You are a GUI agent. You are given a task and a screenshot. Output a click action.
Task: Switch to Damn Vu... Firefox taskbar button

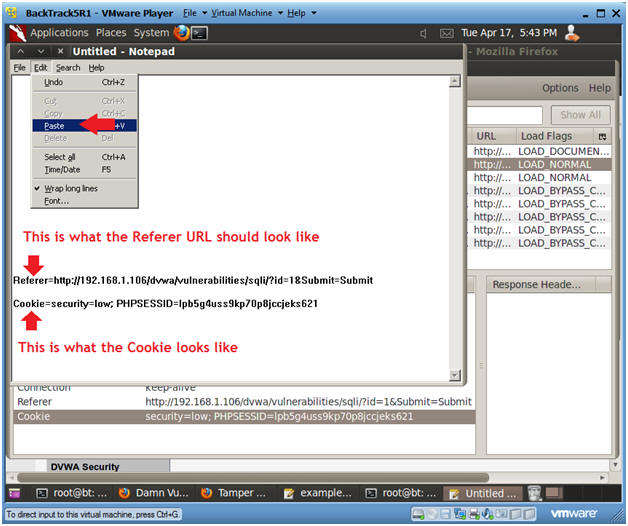point(155,493)
